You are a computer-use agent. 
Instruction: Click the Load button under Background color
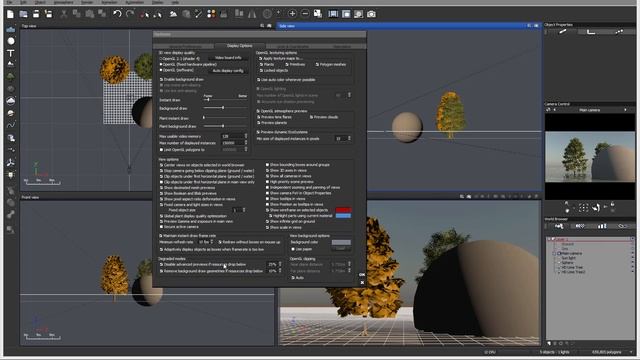tap(341, 249)
